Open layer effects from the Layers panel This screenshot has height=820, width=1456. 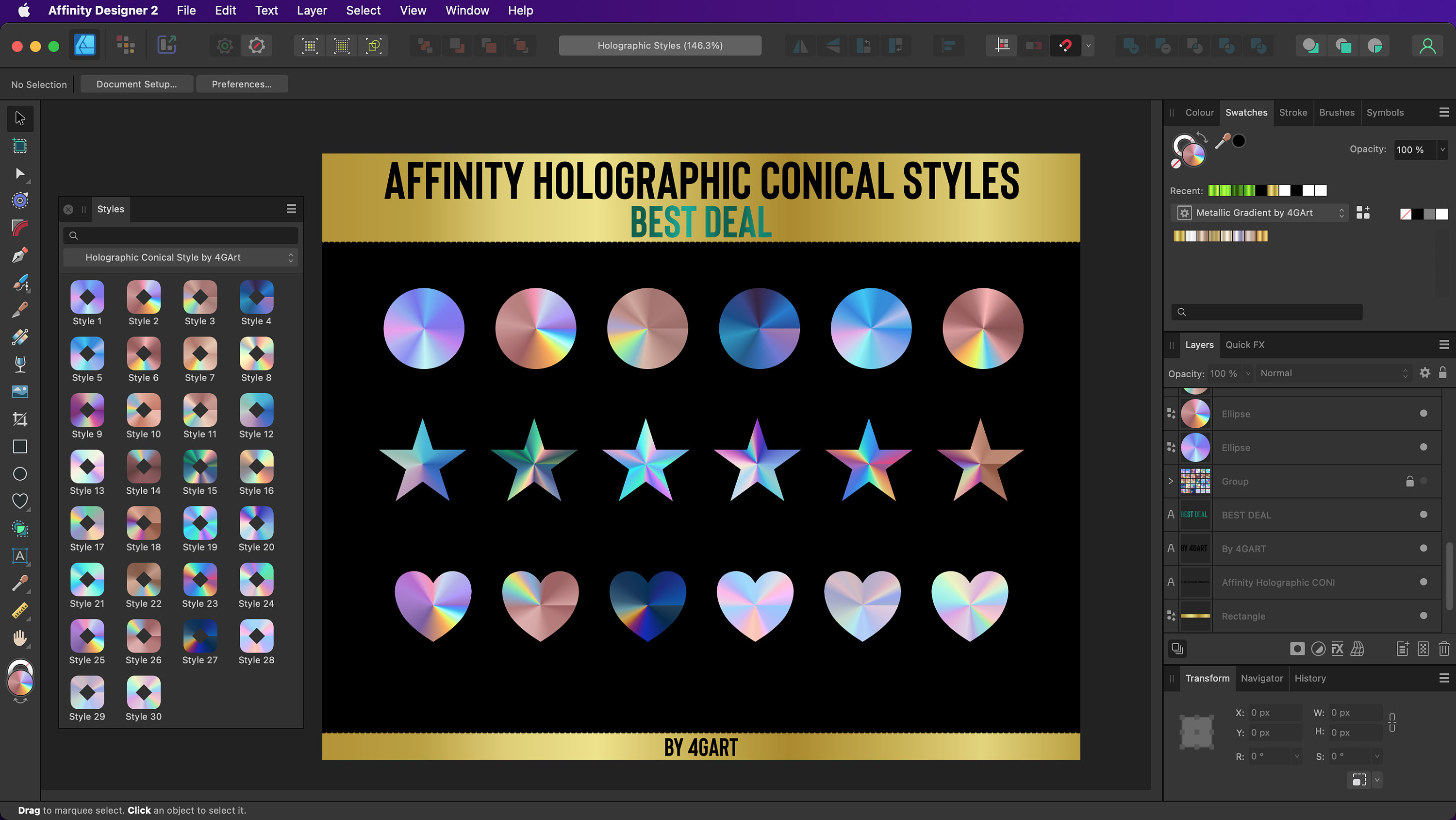point(1337,649)
